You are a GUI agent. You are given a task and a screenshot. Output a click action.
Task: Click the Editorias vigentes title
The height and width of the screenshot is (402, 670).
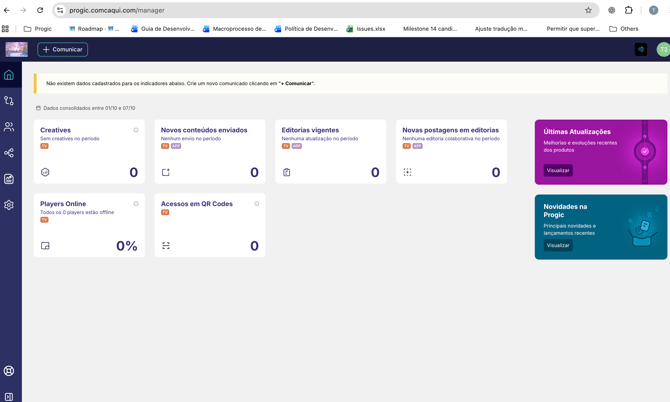[310, 130]
